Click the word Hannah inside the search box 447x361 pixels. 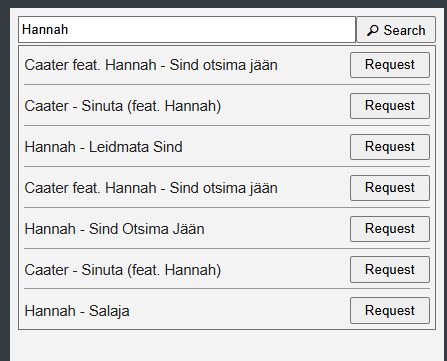click(x=45, y=30)
